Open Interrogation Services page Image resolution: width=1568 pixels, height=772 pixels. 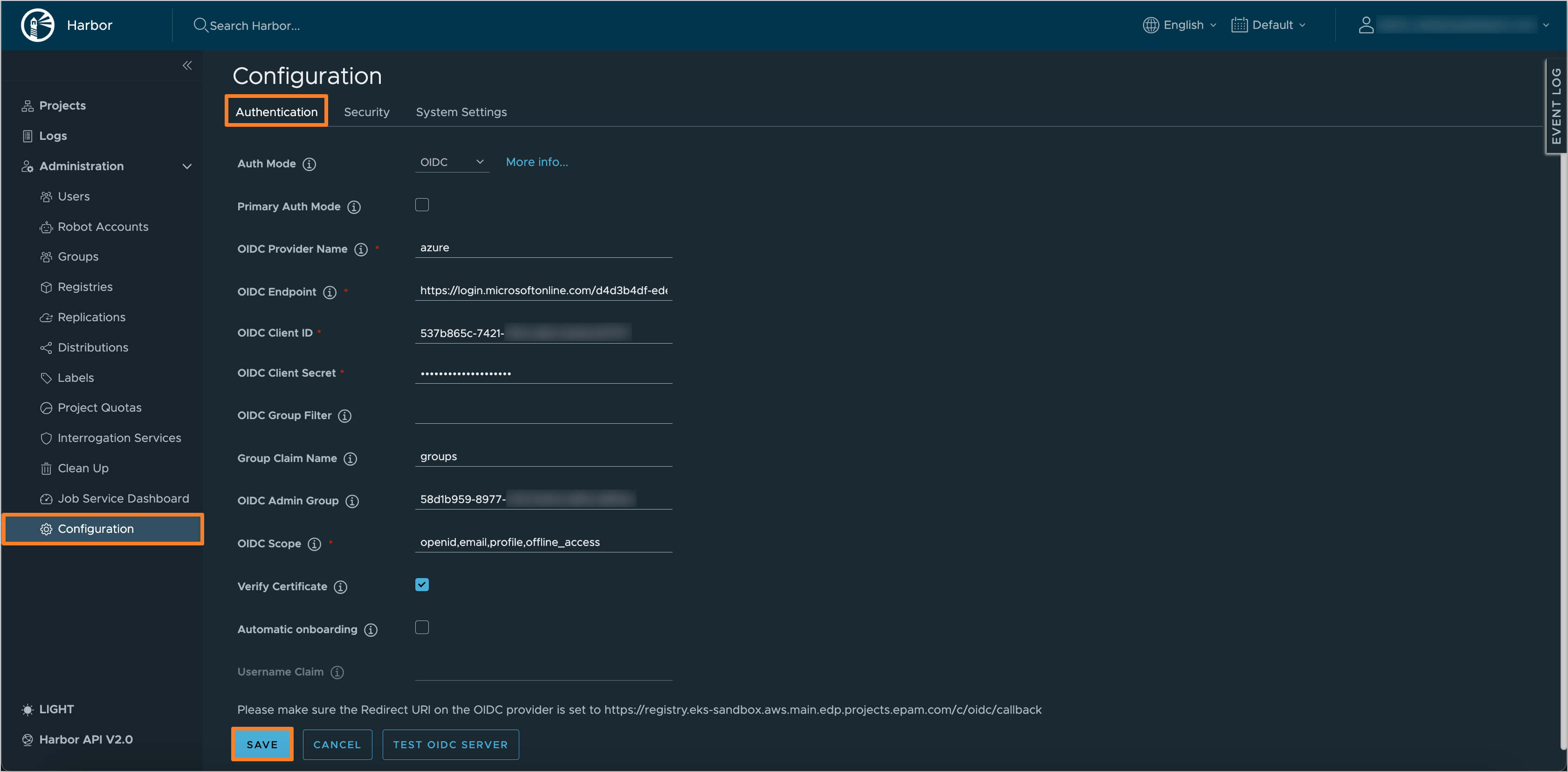click(x=119, y=438)
